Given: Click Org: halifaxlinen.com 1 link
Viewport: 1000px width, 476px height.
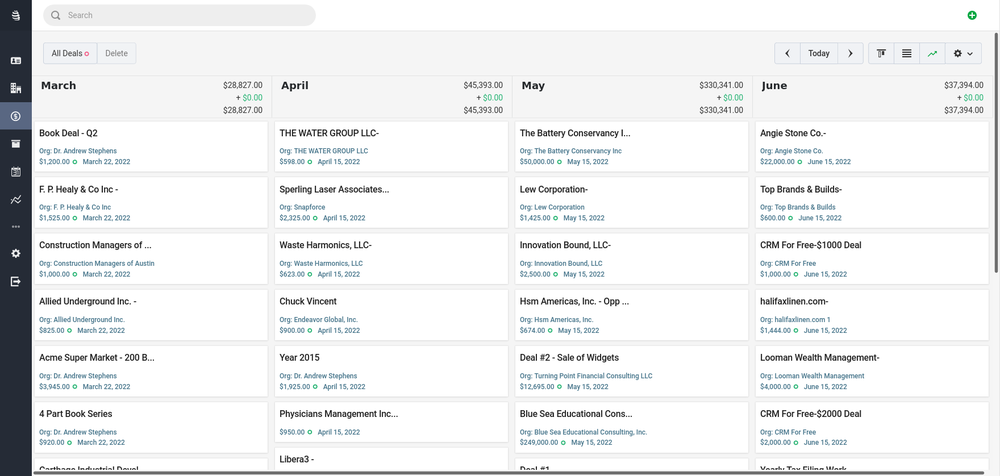Looking at the screenshot, I should point(795,320).
